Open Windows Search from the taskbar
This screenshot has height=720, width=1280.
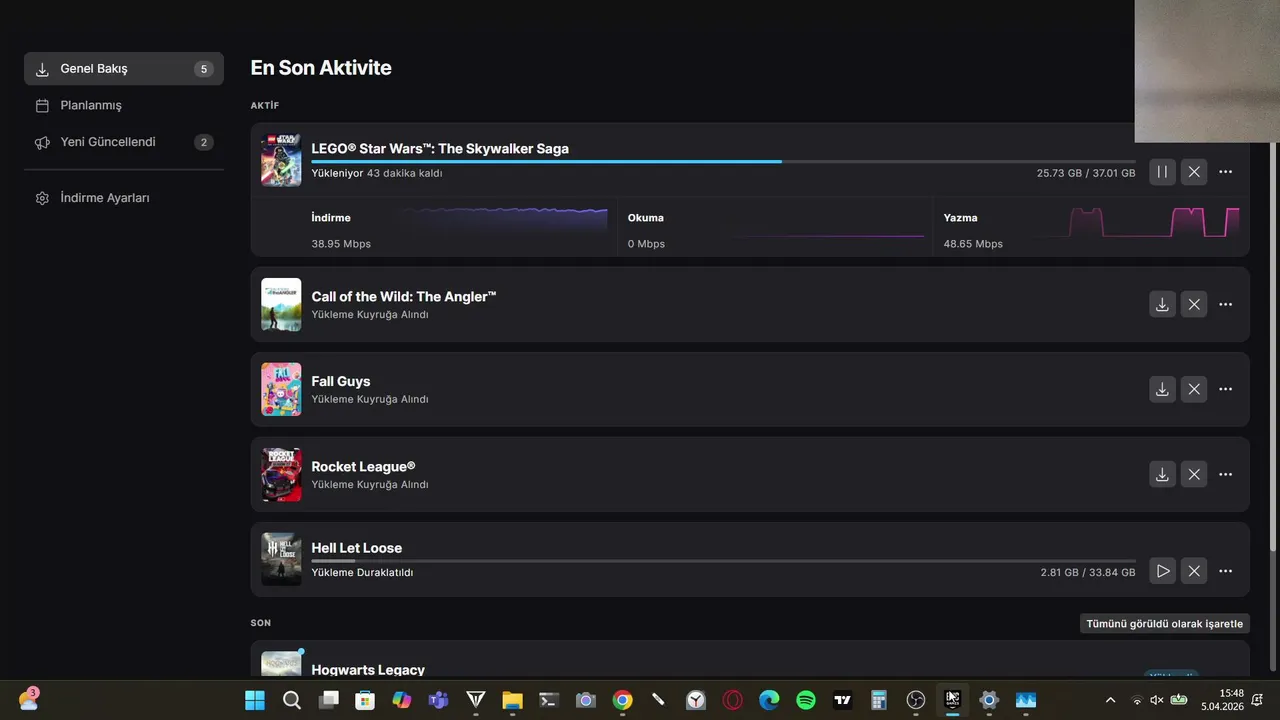[x=292, y=700]
